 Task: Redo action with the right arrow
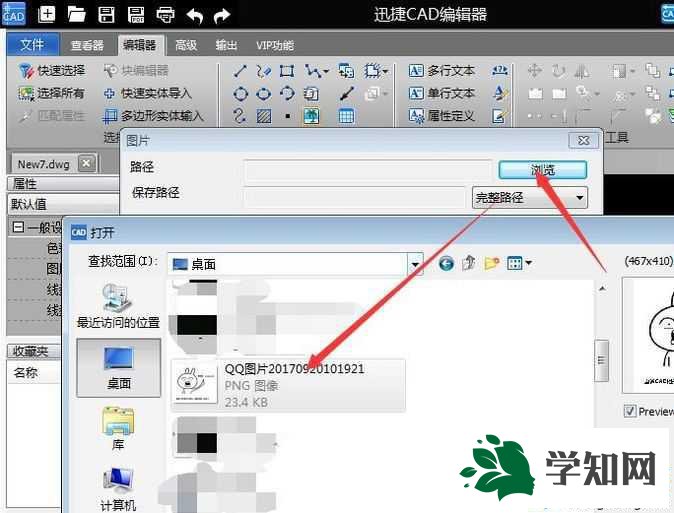point(222,16)
